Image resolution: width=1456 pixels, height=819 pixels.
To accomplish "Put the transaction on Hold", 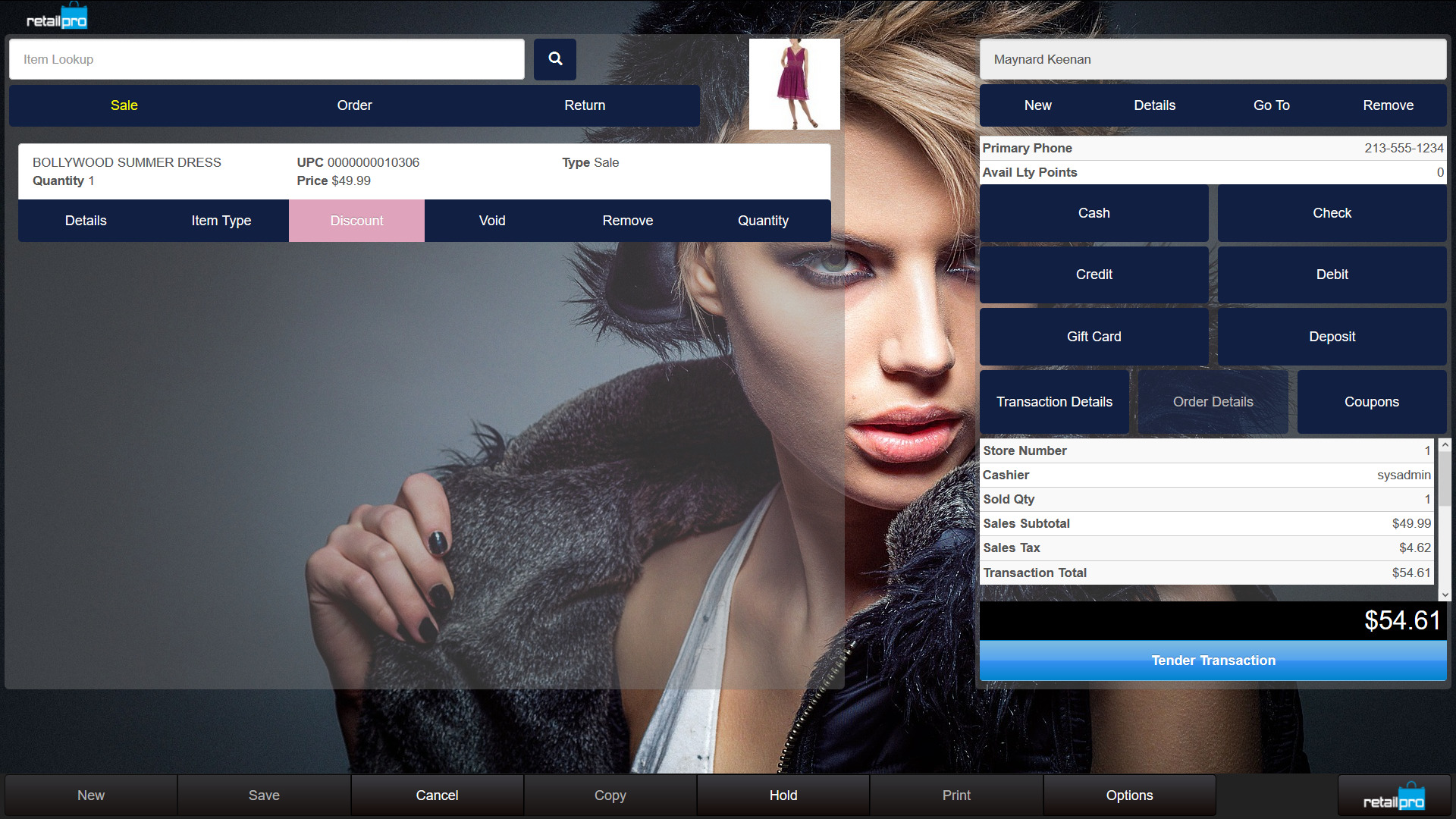I will tap(783, 795).
